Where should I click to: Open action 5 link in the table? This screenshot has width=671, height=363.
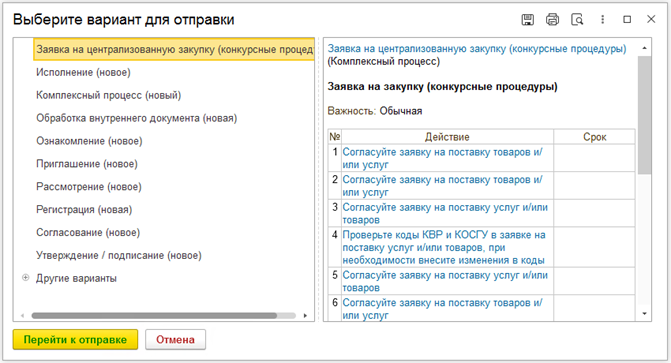pyautogui.click(x=445, y=281)
